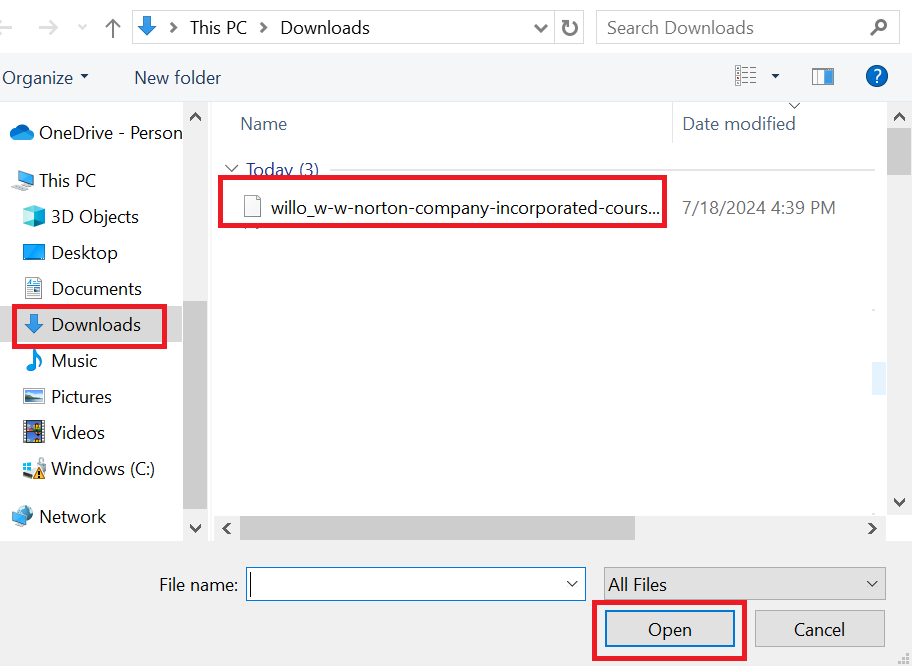Collapse the Today (3) group
This screenshot has width=914, height=666.
tap(232, 168)
